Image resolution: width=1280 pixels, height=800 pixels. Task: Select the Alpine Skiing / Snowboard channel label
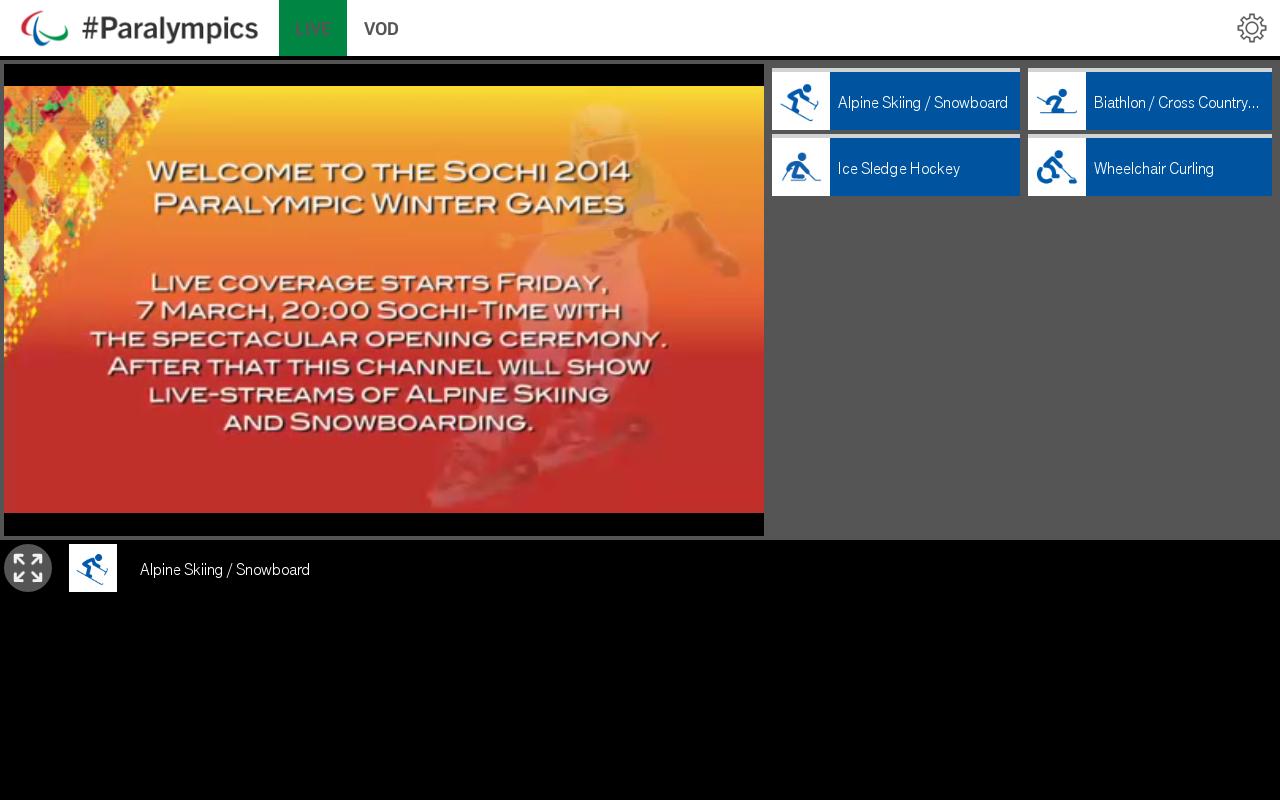(923, 102)
